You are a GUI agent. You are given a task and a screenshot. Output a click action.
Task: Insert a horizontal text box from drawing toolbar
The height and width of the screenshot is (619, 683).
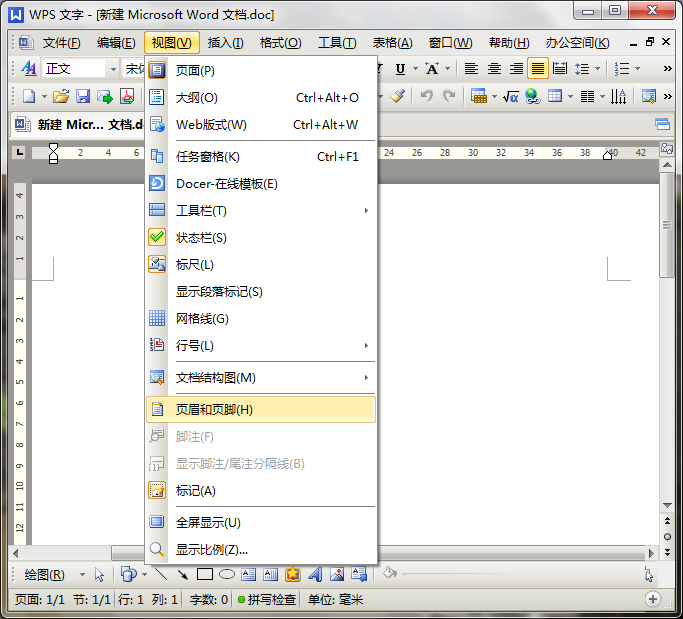tap(248, 574)
